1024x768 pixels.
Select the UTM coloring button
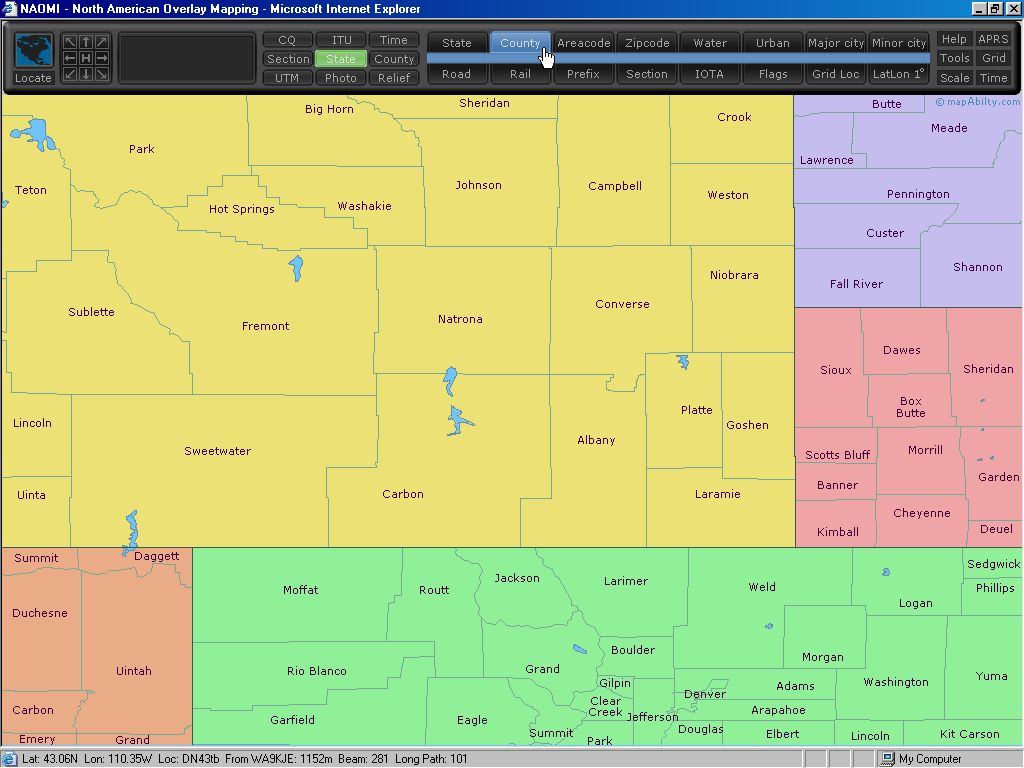(287, 78)
